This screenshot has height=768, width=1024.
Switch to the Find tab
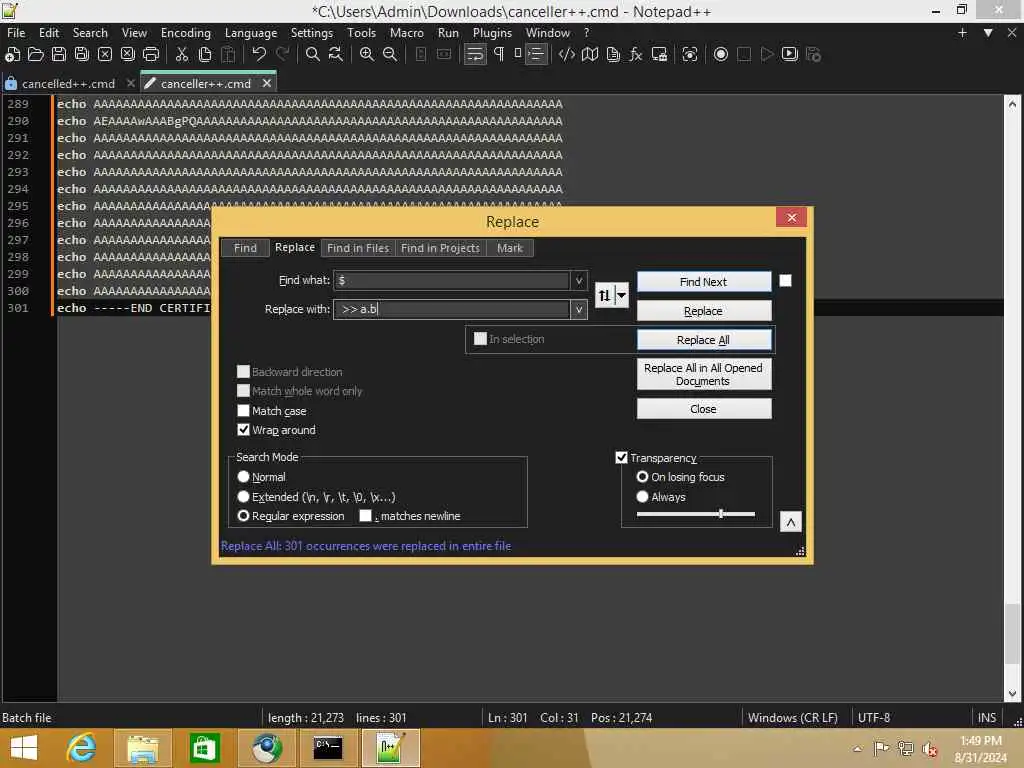tap(246, 248)
